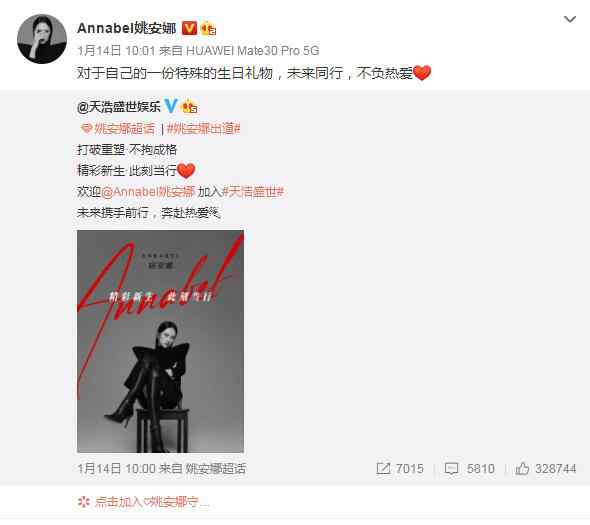Click the @Annabel姚安娜 mention in repost
The image size is (590, 525).
(x=148, y=192)
